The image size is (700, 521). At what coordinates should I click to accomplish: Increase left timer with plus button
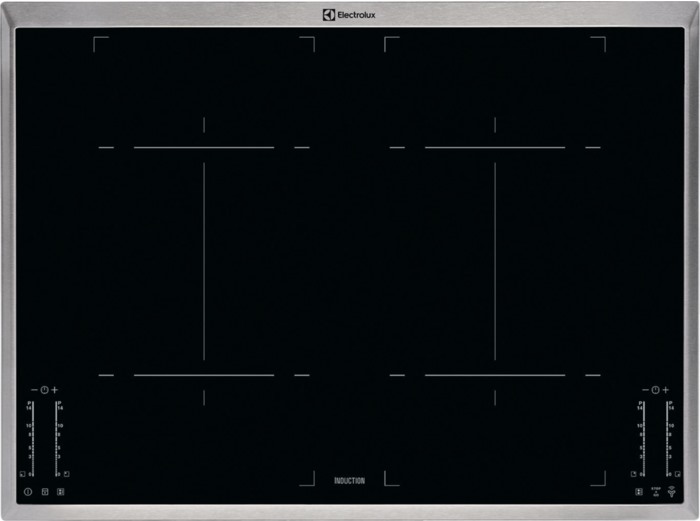click(55, 389)
